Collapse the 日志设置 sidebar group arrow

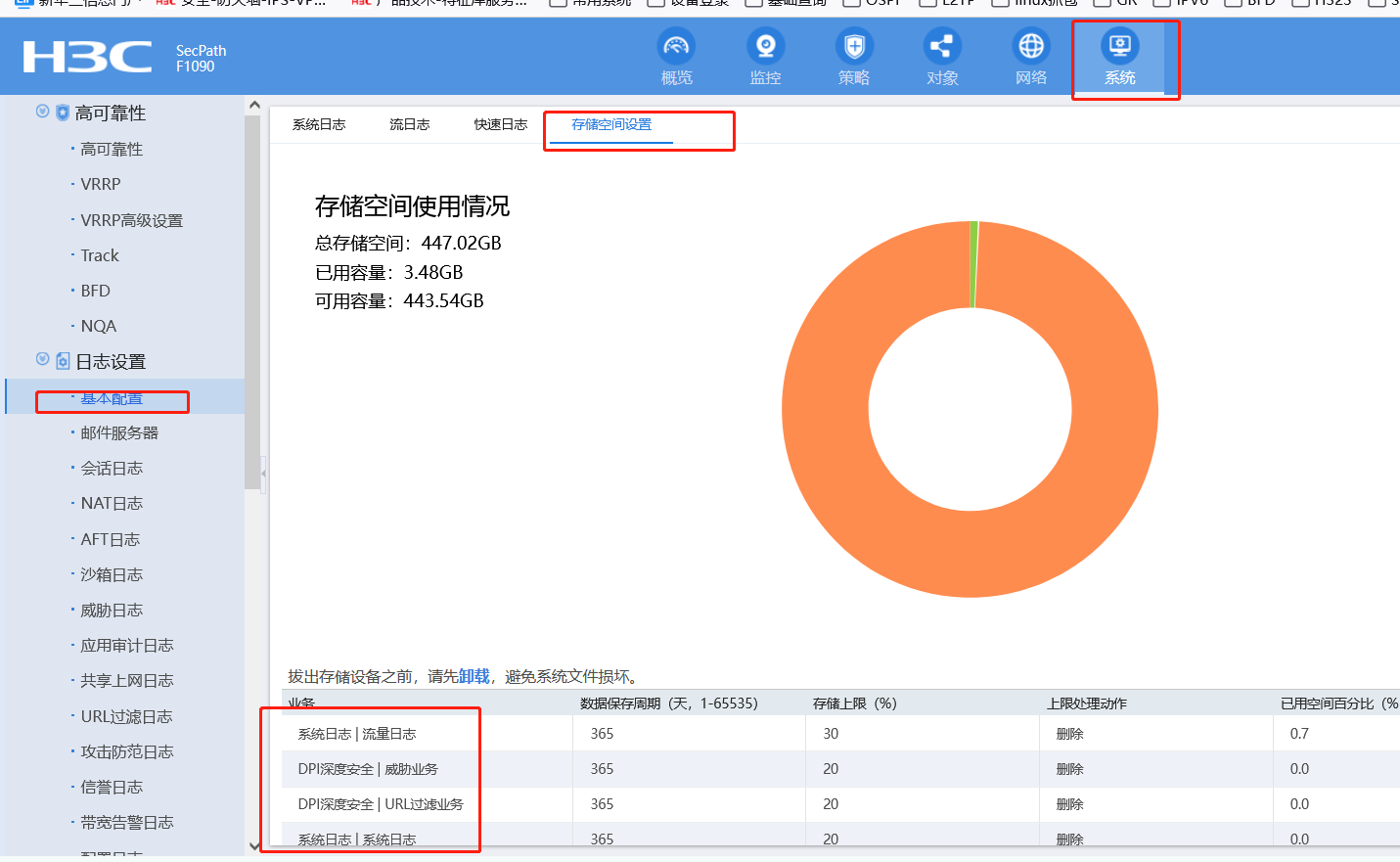pos(42,359)
